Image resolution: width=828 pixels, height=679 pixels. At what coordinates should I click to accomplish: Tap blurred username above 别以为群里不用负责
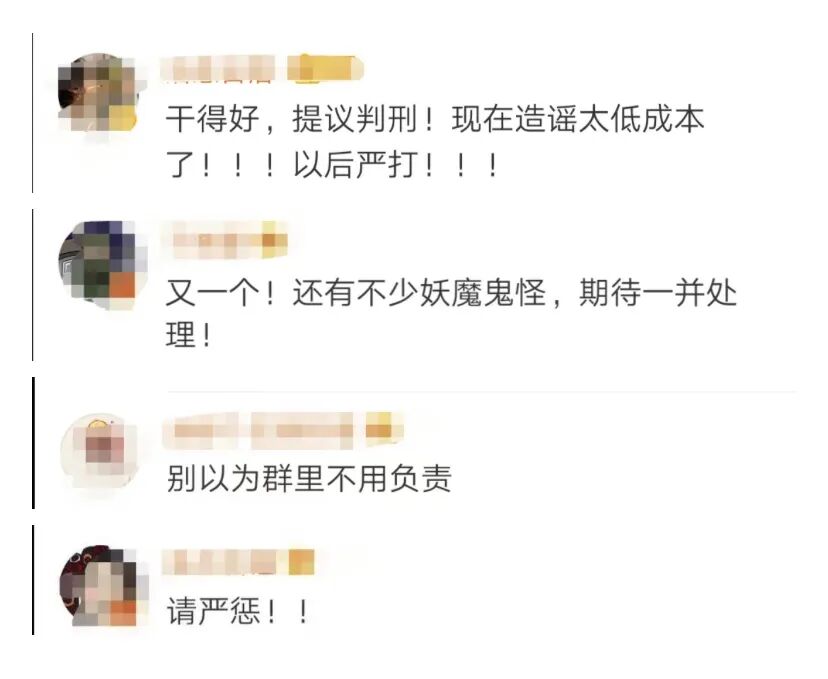(259, 431)
